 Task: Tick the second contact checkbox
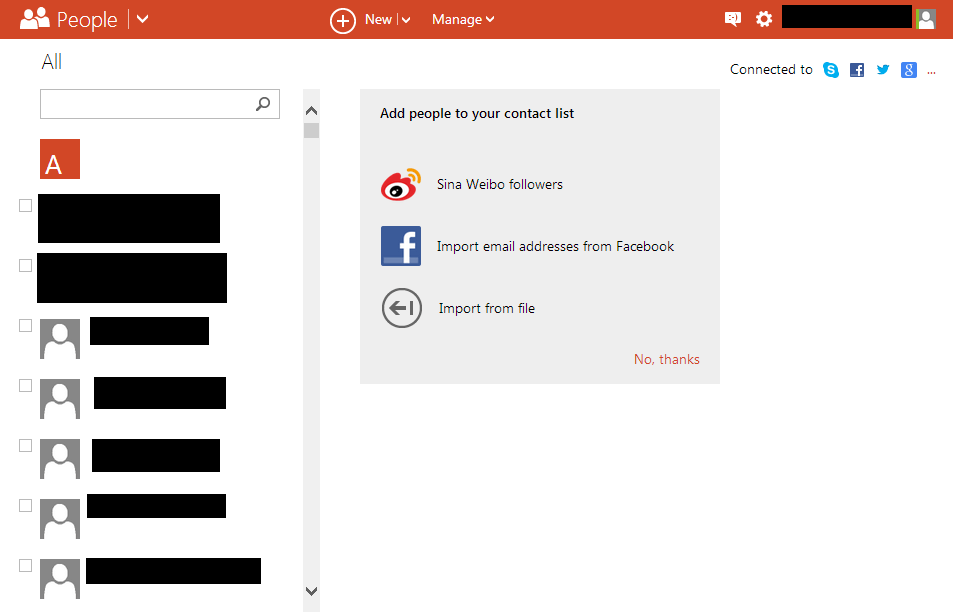[26, 266]
